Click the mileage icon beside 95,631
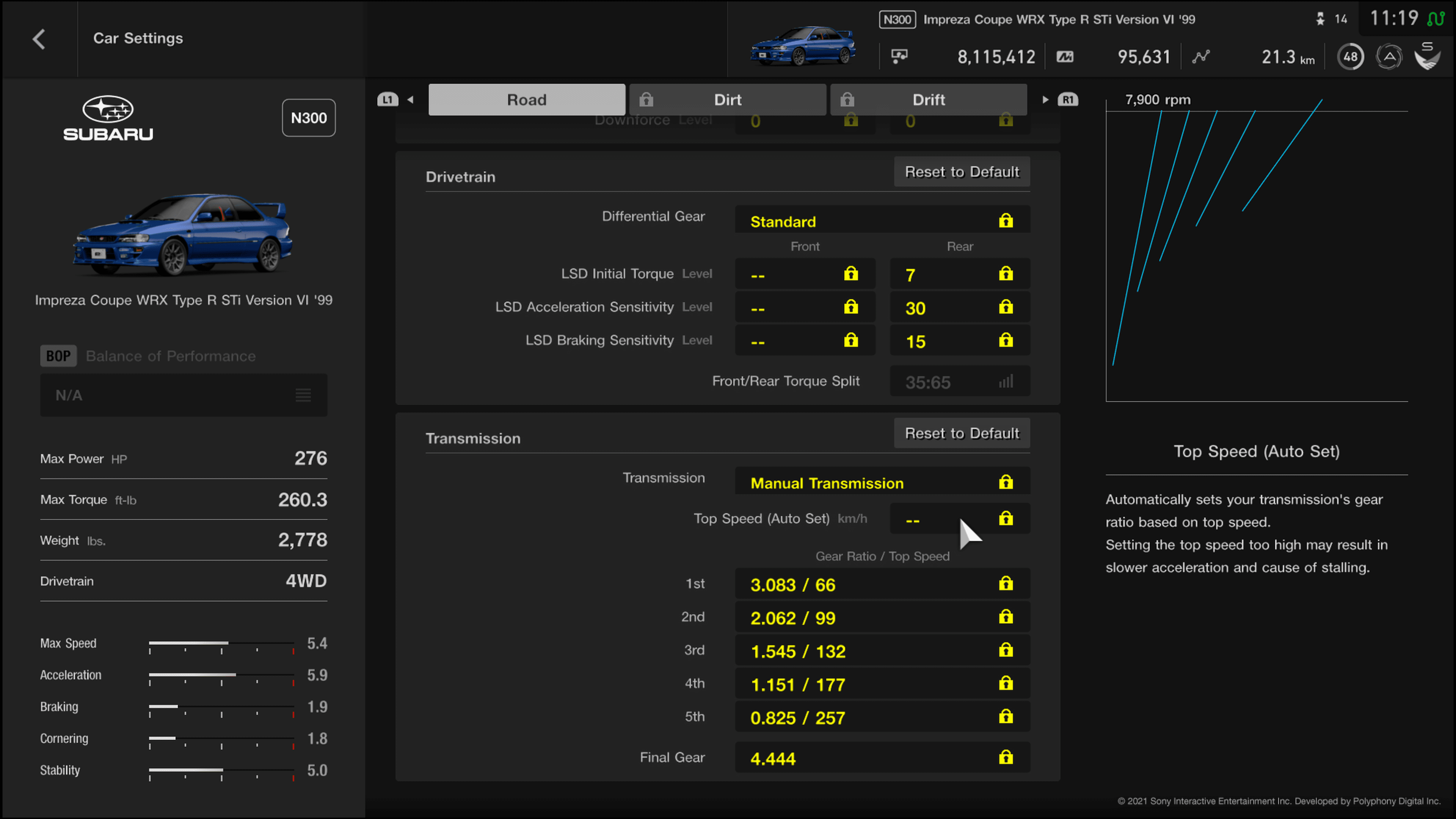 1065,56
